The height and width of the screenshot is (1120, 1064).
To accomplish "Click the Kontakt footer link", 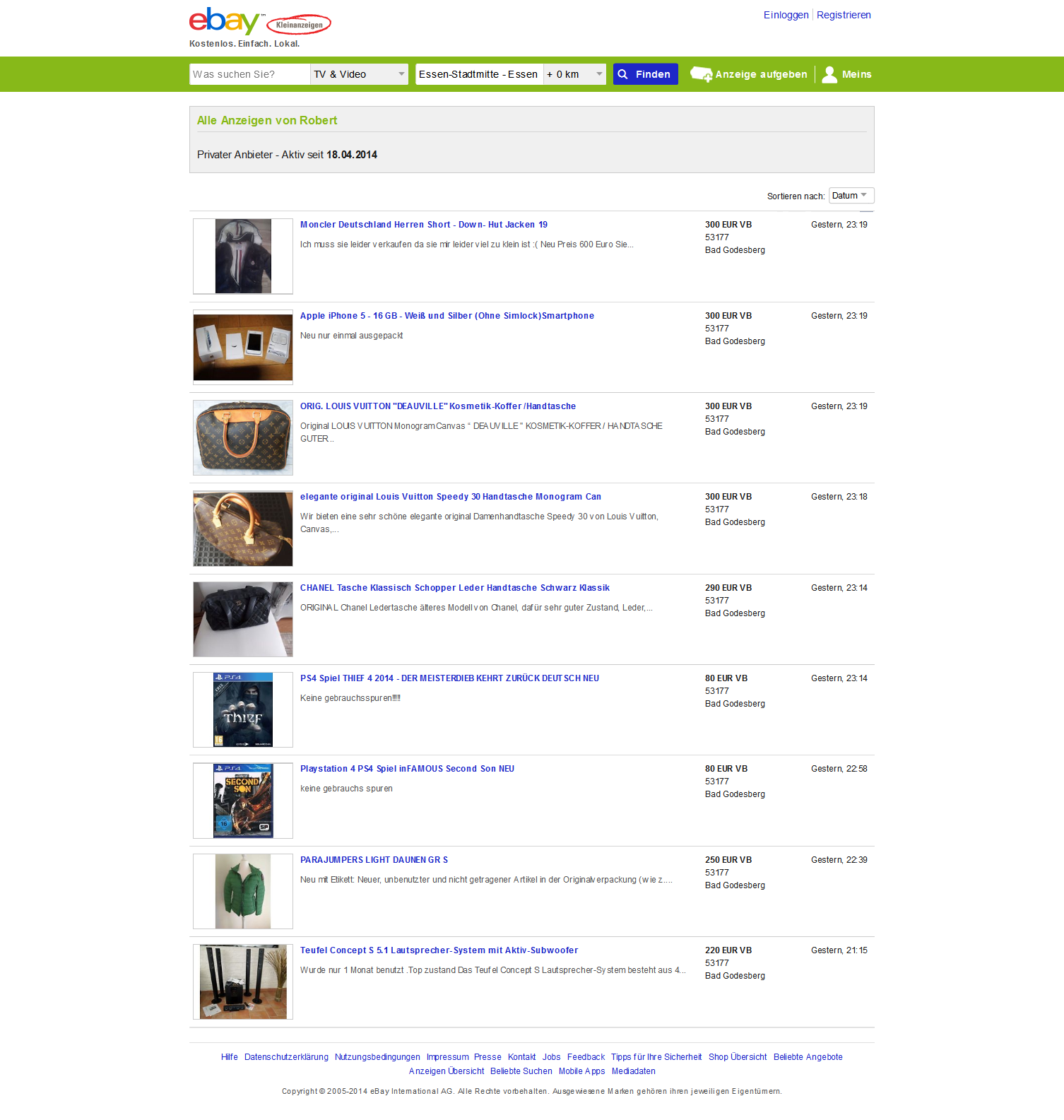I will point(522,1057).
